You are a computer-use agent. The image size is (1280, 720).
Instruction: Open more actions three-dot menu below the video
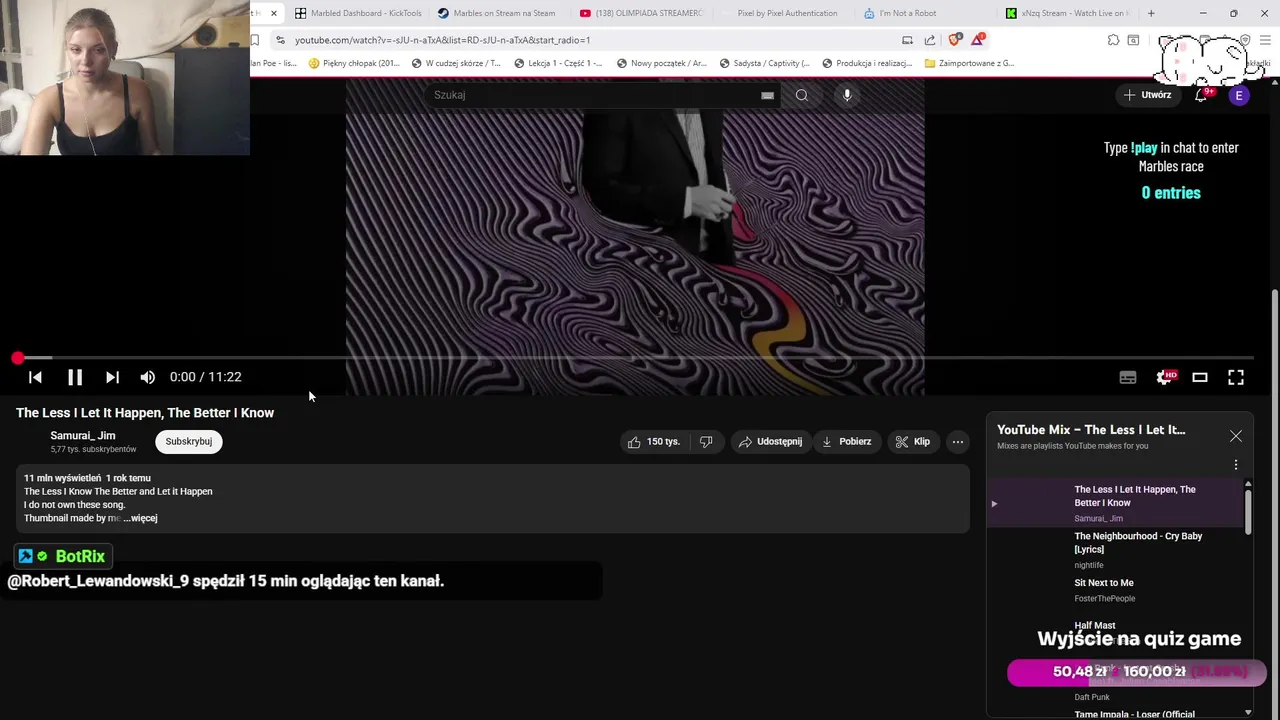[958, 441]
